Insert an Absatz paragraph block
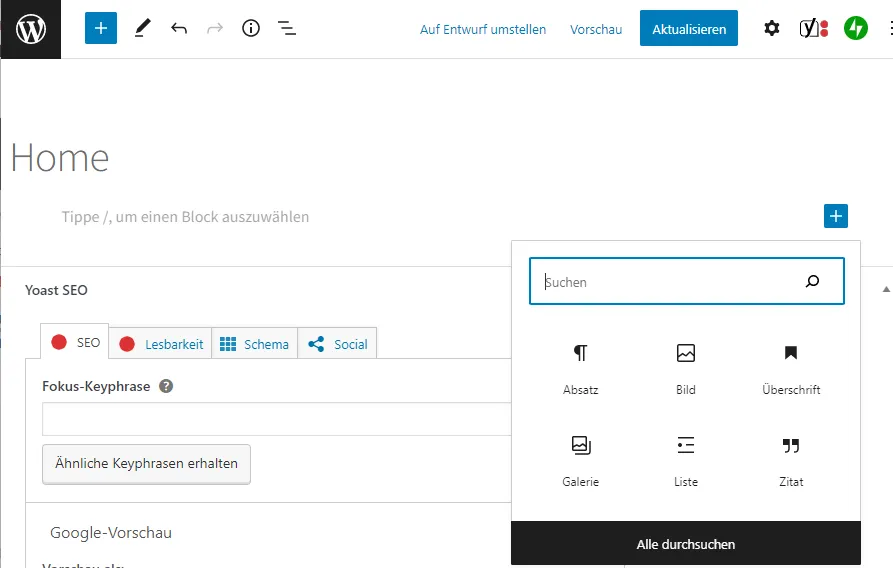Image resolution: width=893 pixels, height=568 pixels. click(x=580, y=369)
